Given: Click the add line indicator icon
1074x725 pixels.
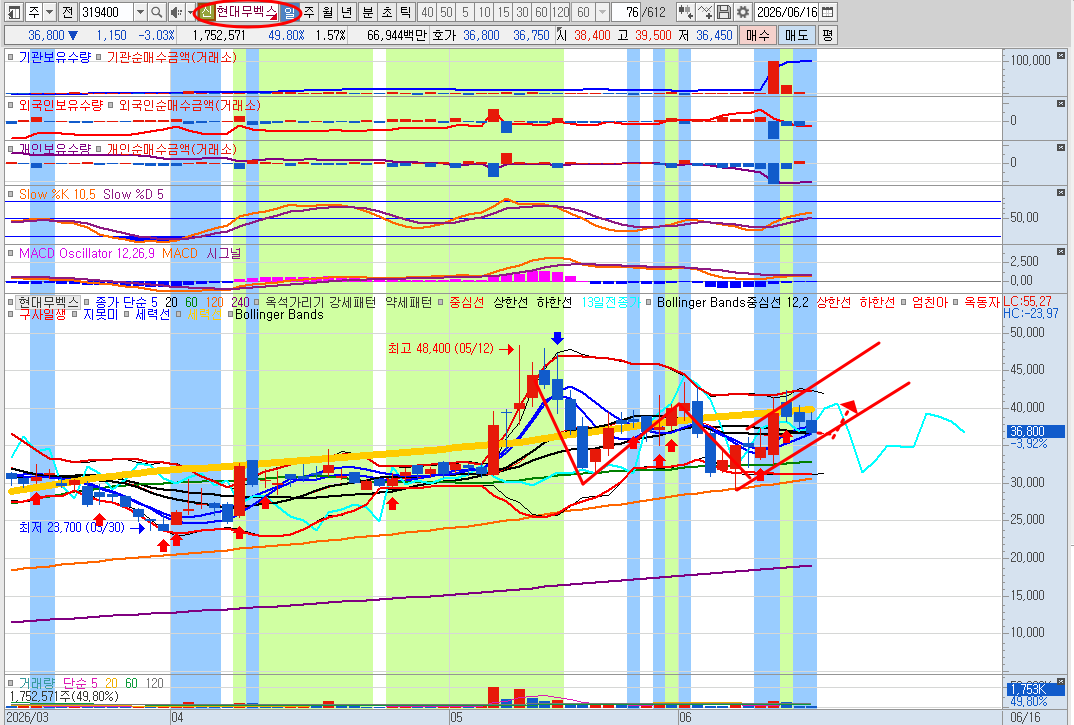Looking at the screenshot, I should coord(705,12).
